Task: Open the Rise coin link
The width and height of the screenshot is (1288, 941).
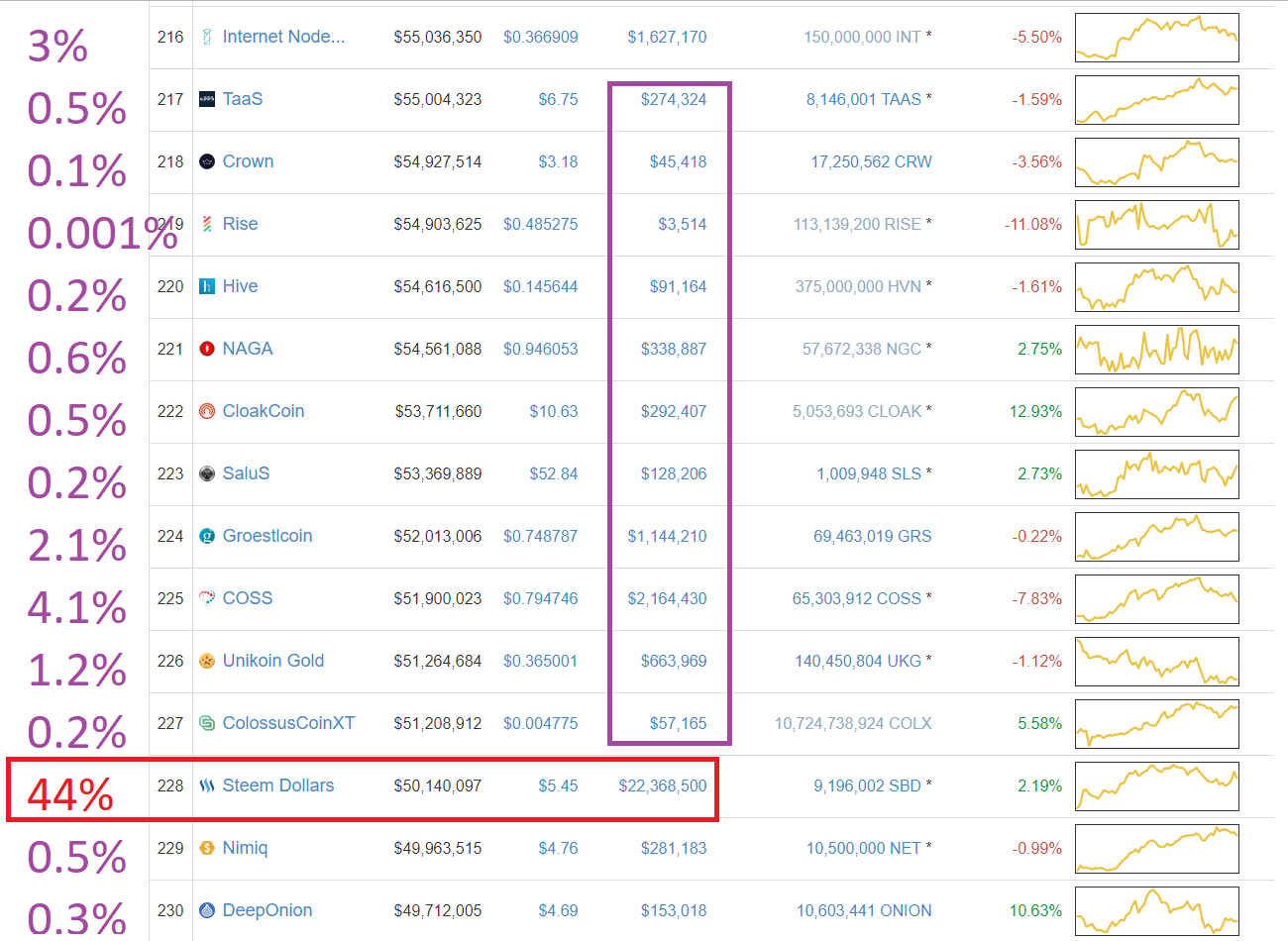Action: coord(240,224)
